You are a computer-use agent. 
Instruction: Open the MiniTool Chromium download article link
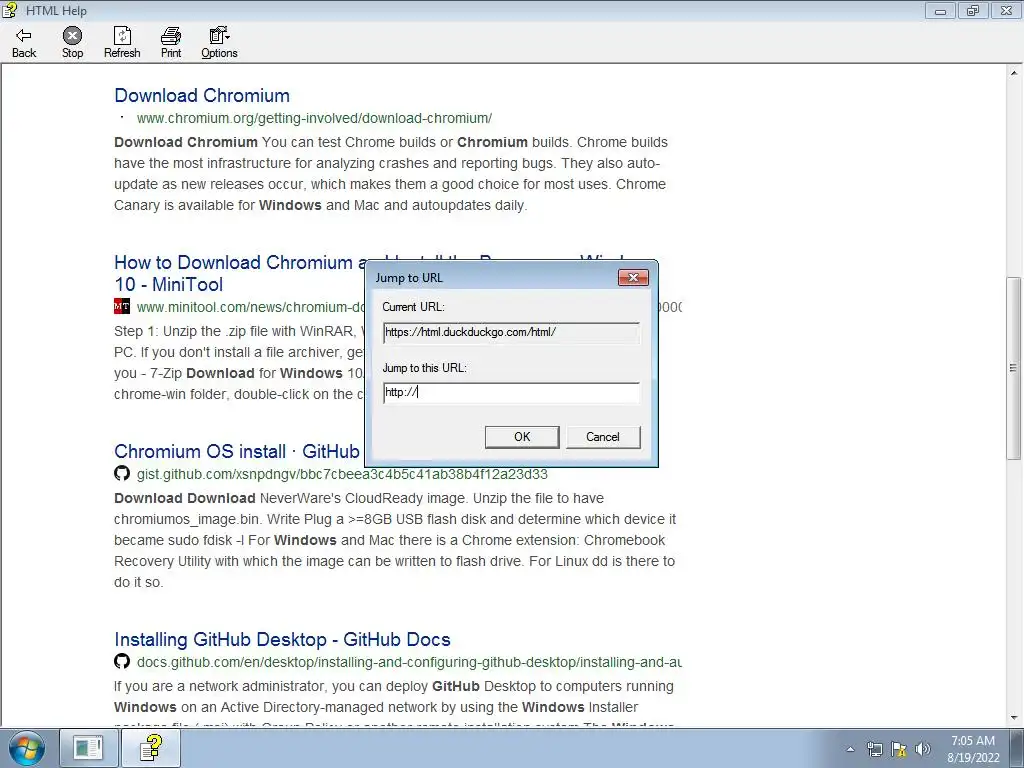[x=239, y=273]
